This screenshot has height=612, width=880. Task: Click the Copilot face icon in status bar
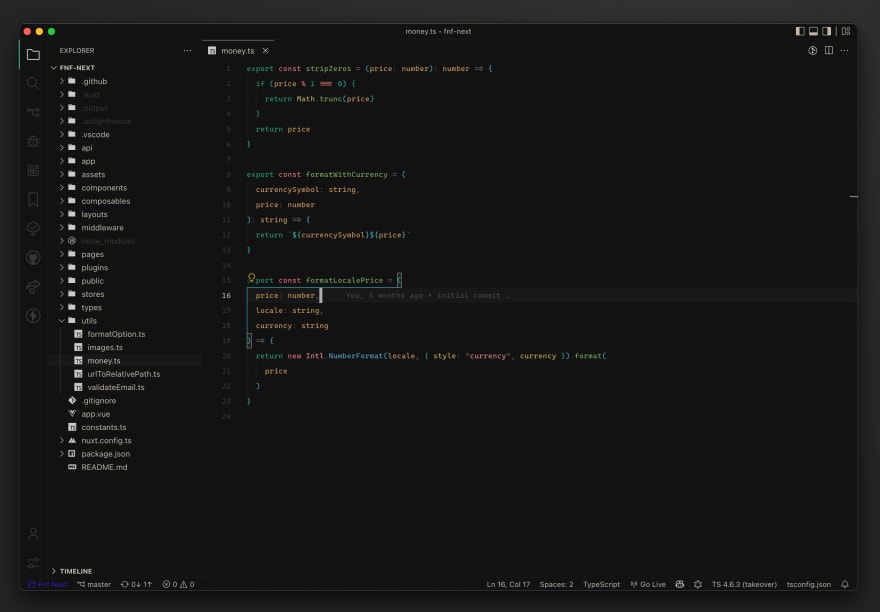pos(680,584)
